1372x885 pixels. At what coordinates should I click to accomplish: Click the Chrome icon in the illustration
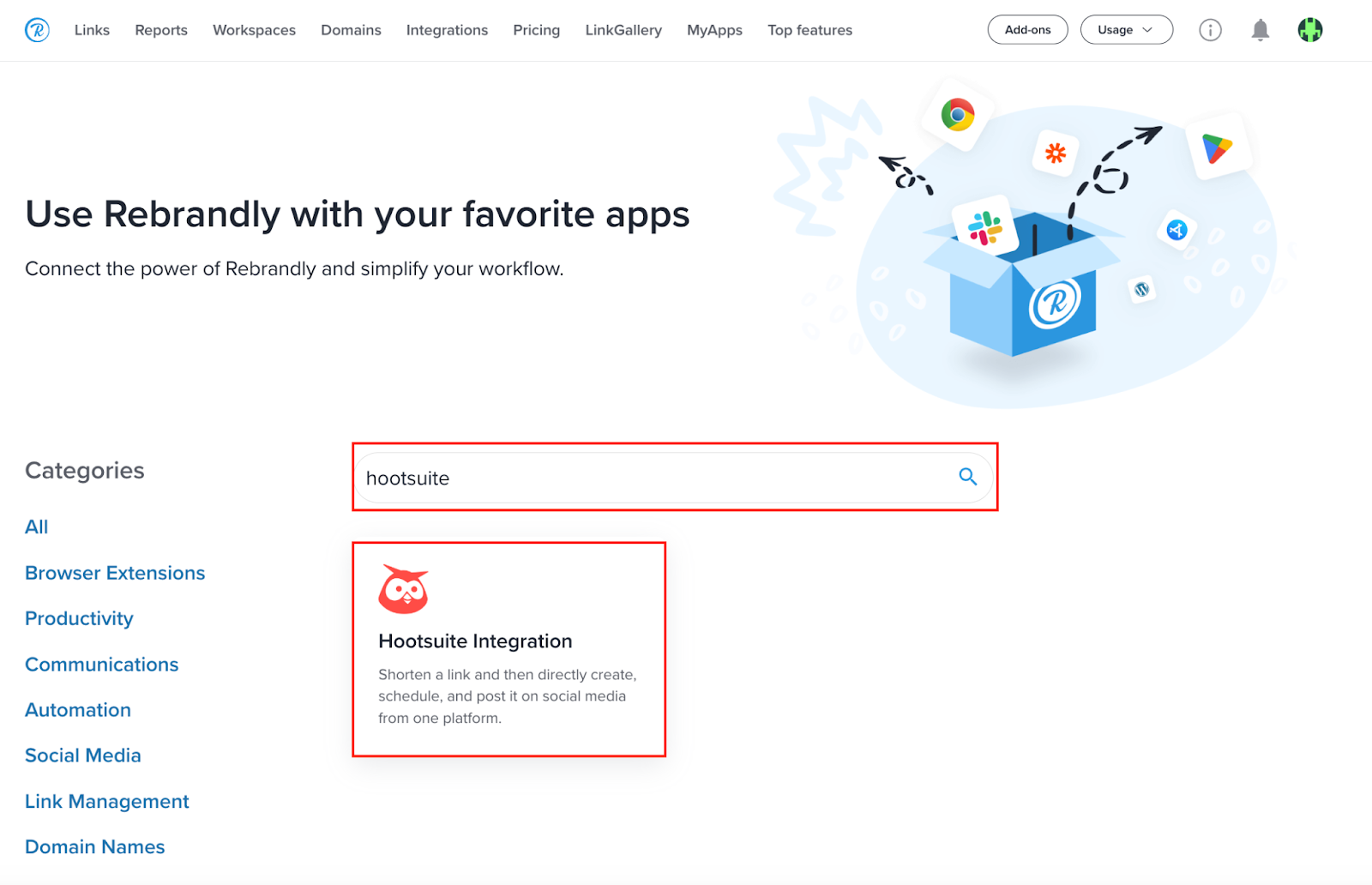coord(957,114)
